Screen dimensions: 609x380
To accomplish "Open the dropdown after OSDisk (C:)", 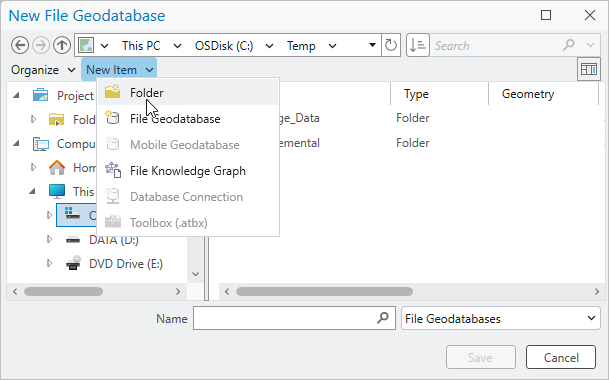I will point(269,46).
